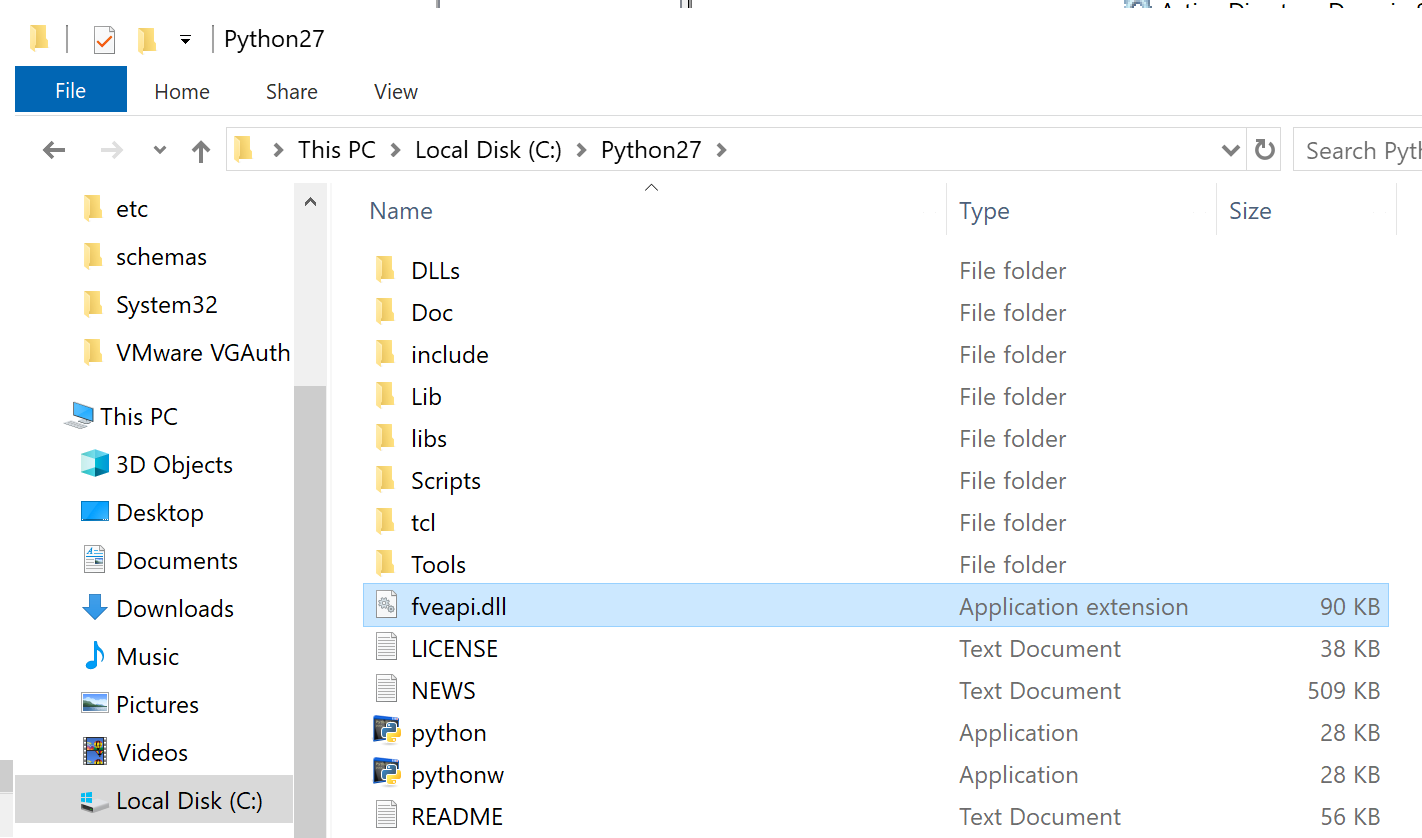The height and width of the screenshot is (838, 1422).
Task: Click the Properties icon in quick access toolbar
Action: tap(104, 40)
